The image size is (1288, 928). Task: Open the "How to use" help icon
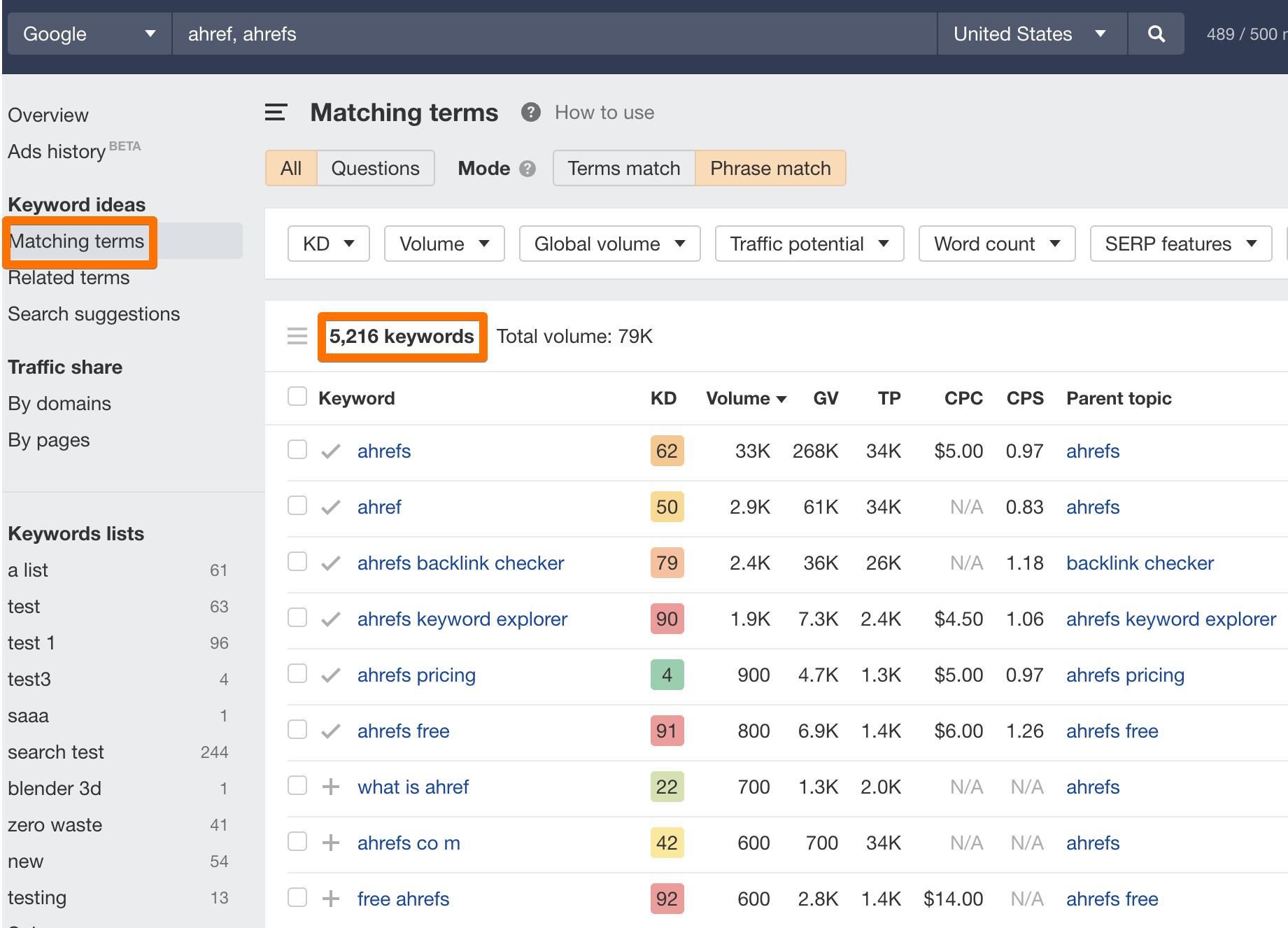(x=530, y=112)
